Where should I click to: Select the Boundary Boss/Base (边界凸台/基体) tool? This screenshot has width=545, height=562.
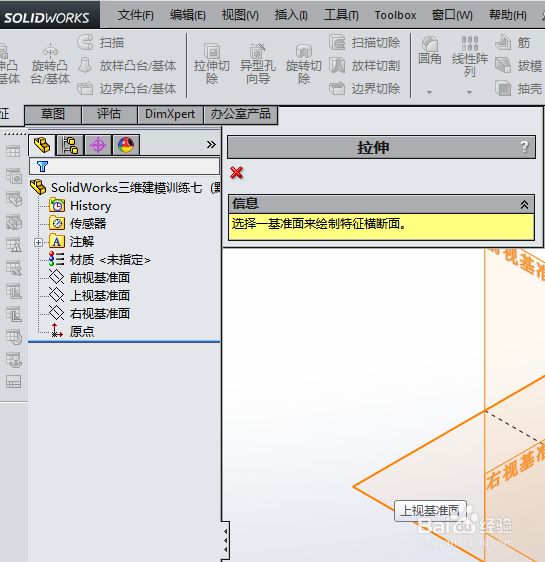coord(127,89)
